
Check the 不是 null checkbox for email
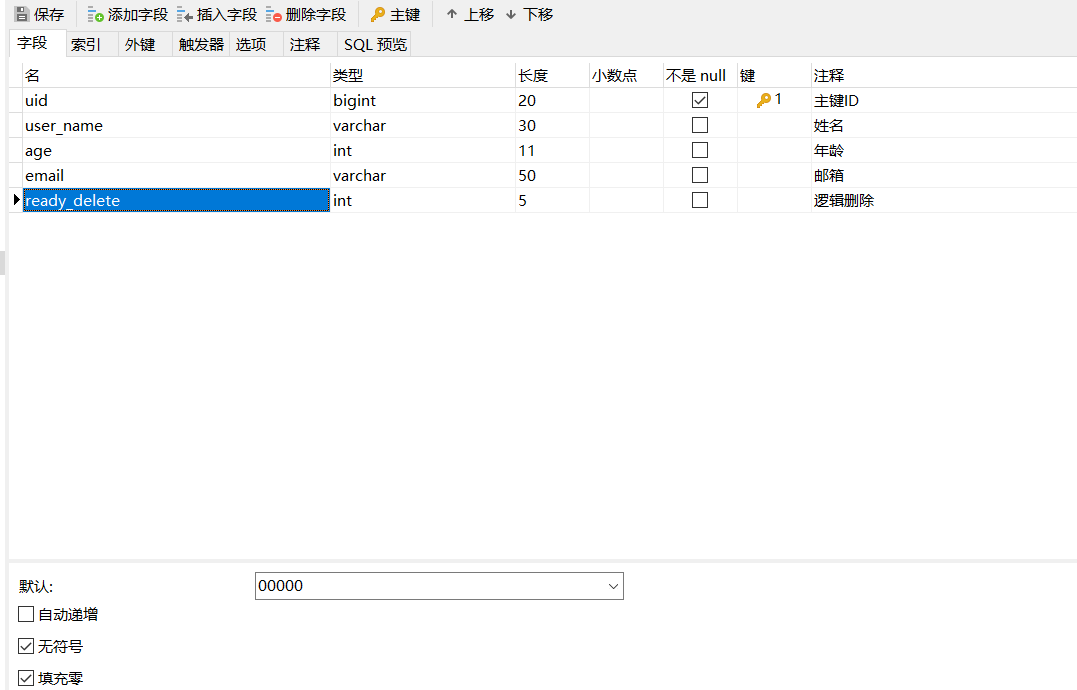click(699, 174)
